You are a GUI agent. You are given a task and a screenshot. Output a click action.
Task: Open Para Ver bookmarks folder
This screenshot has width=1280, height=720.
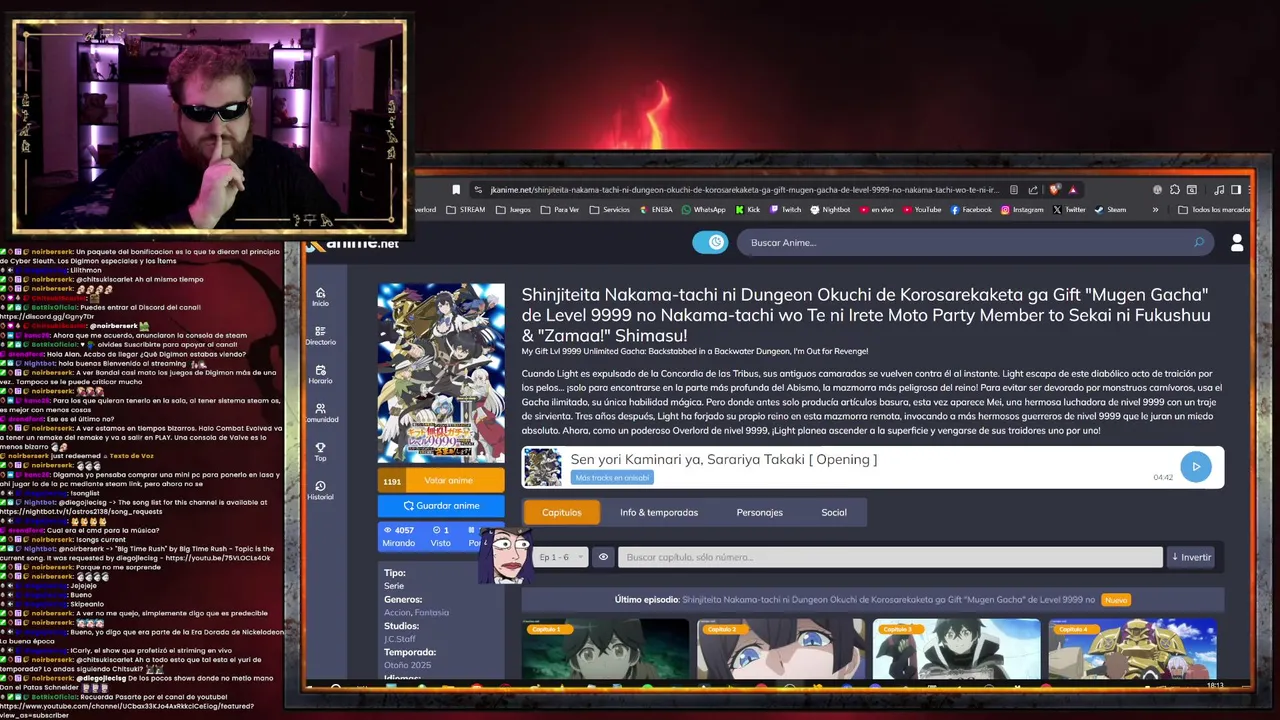tap(559, 210)
